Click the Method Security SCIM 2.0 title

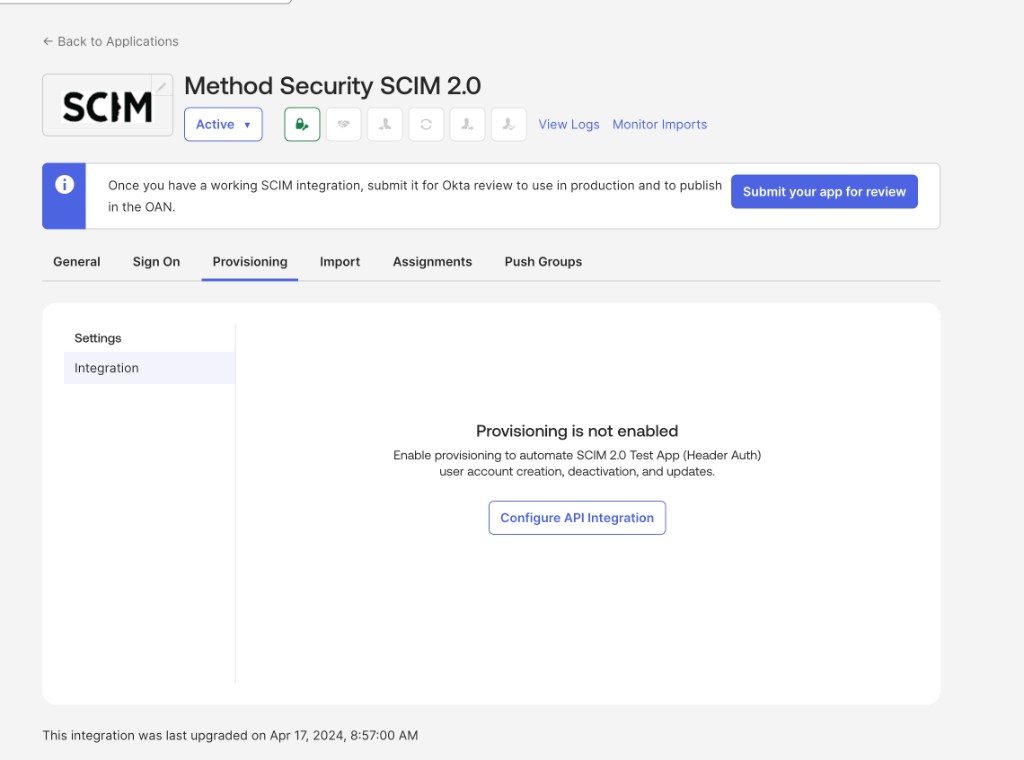pyautogui.click(x=332, y=86)
